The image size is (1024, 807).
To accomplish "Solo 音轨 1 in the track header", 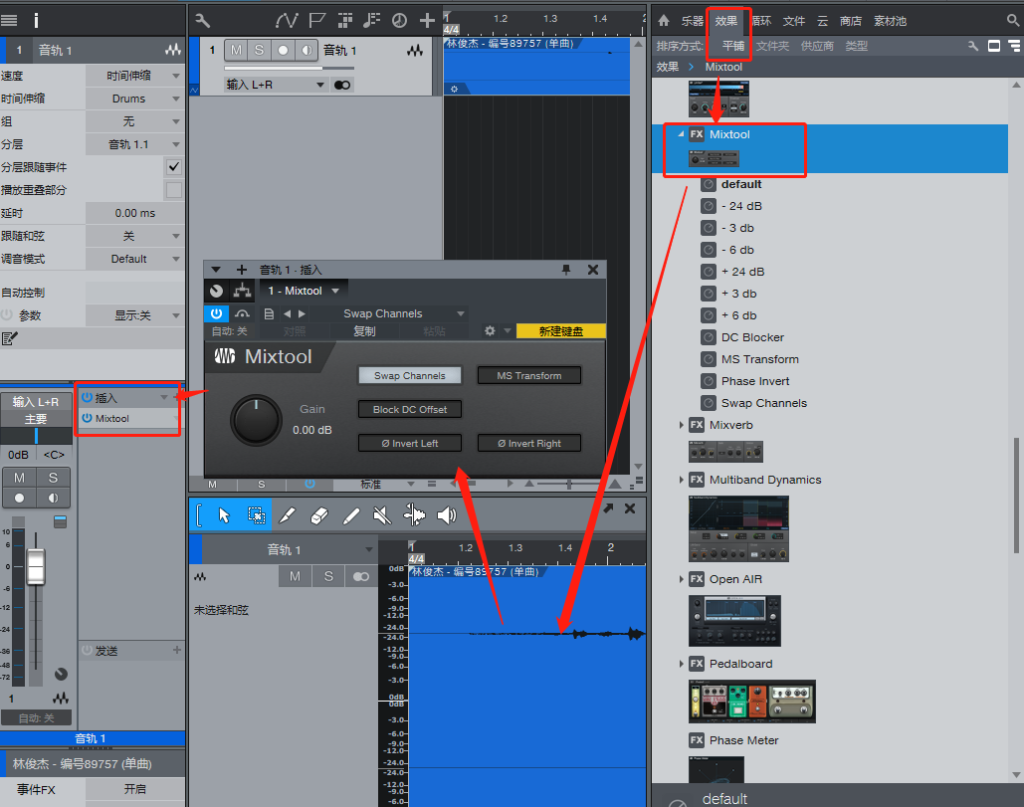I will [x=259, y=50].
